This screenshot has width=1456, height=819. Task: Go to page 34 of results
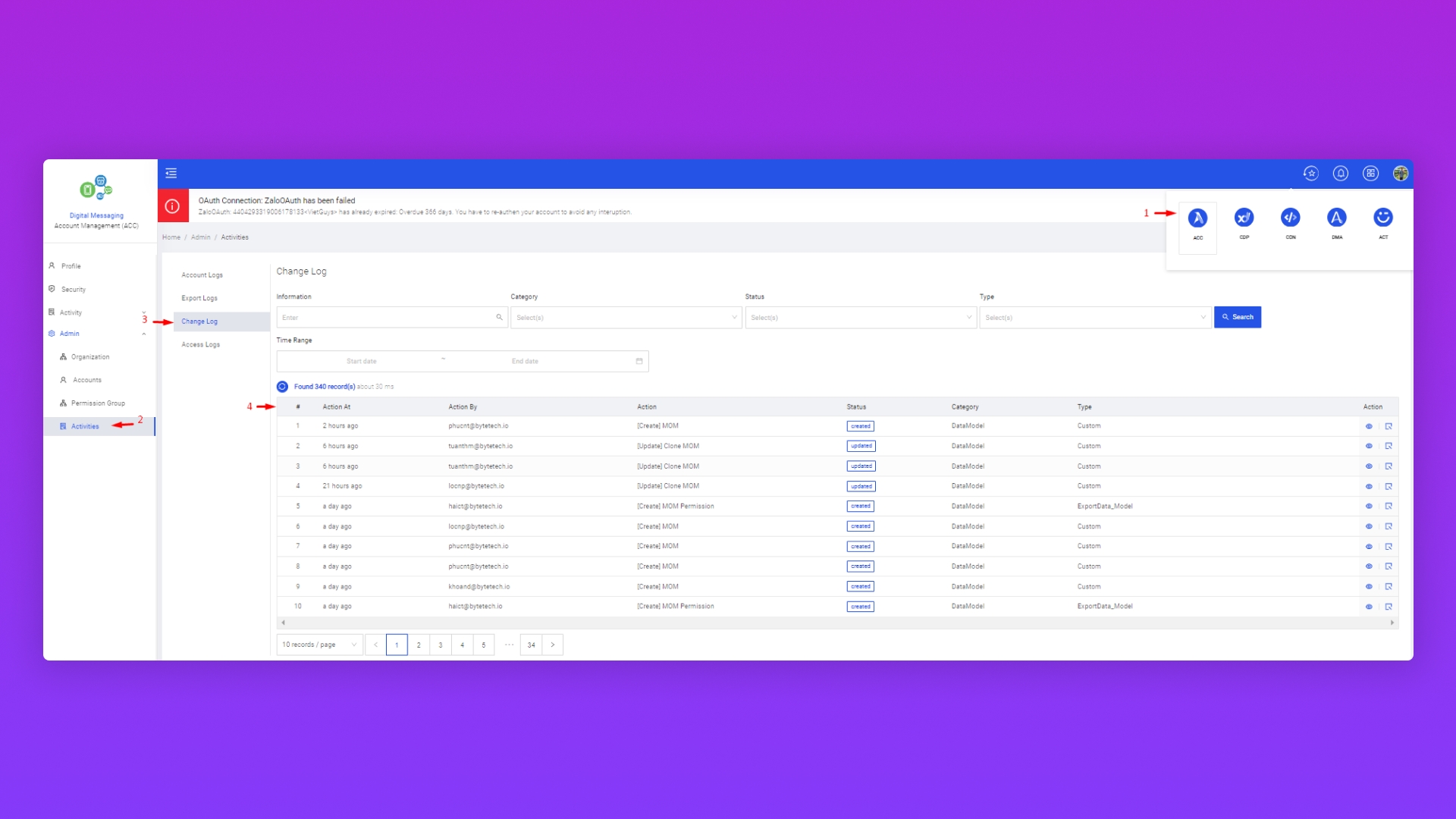pyautogui.click(x=531, y=645)
